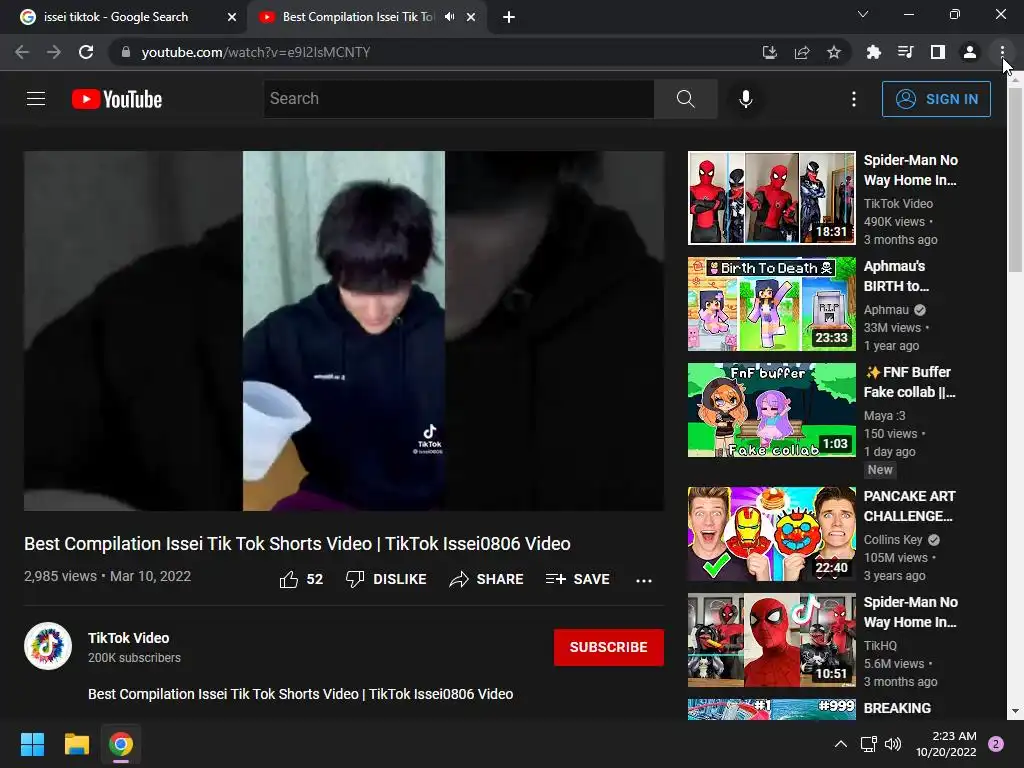Expand the tab search chevron
Viewport: 1024px width, 768px height.
pos(863,14)
